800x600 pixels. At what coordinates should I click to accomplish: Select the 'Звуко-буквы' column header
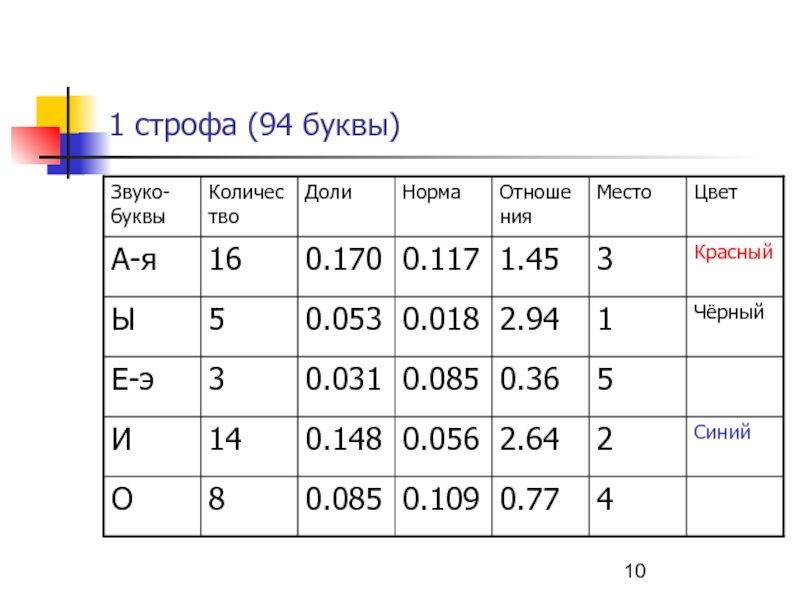tap(140, 203)
